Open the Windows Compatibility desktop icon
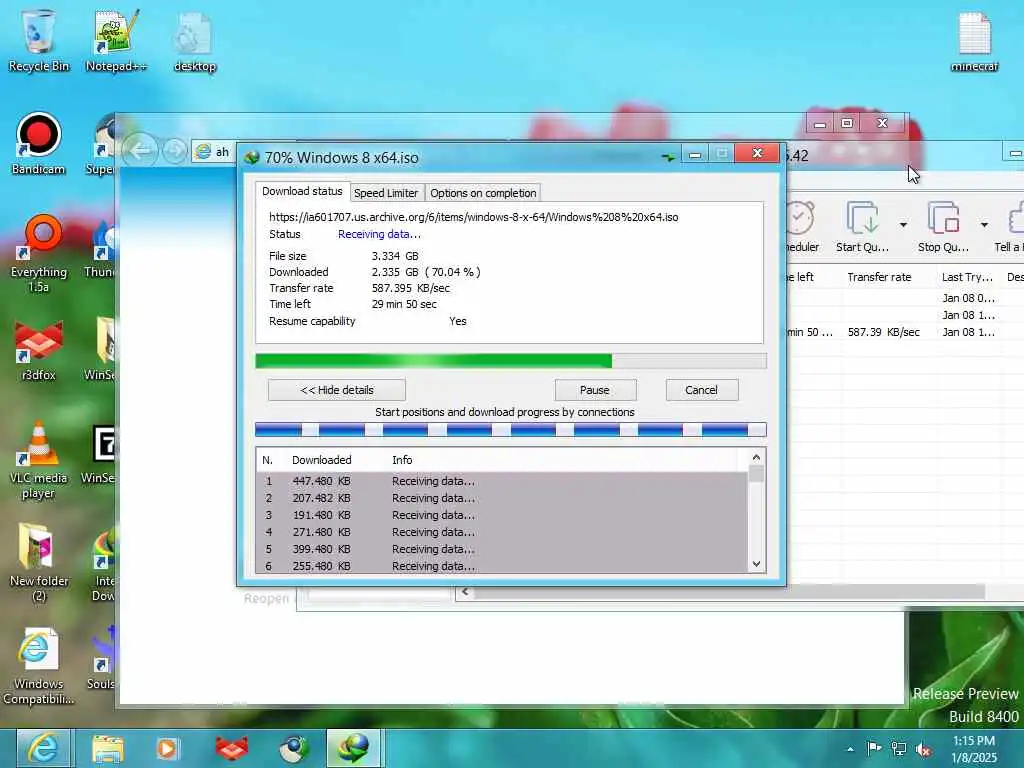The width and height of the screenshot is (1024, 768). pyautogui.click(x=38, y=666)
